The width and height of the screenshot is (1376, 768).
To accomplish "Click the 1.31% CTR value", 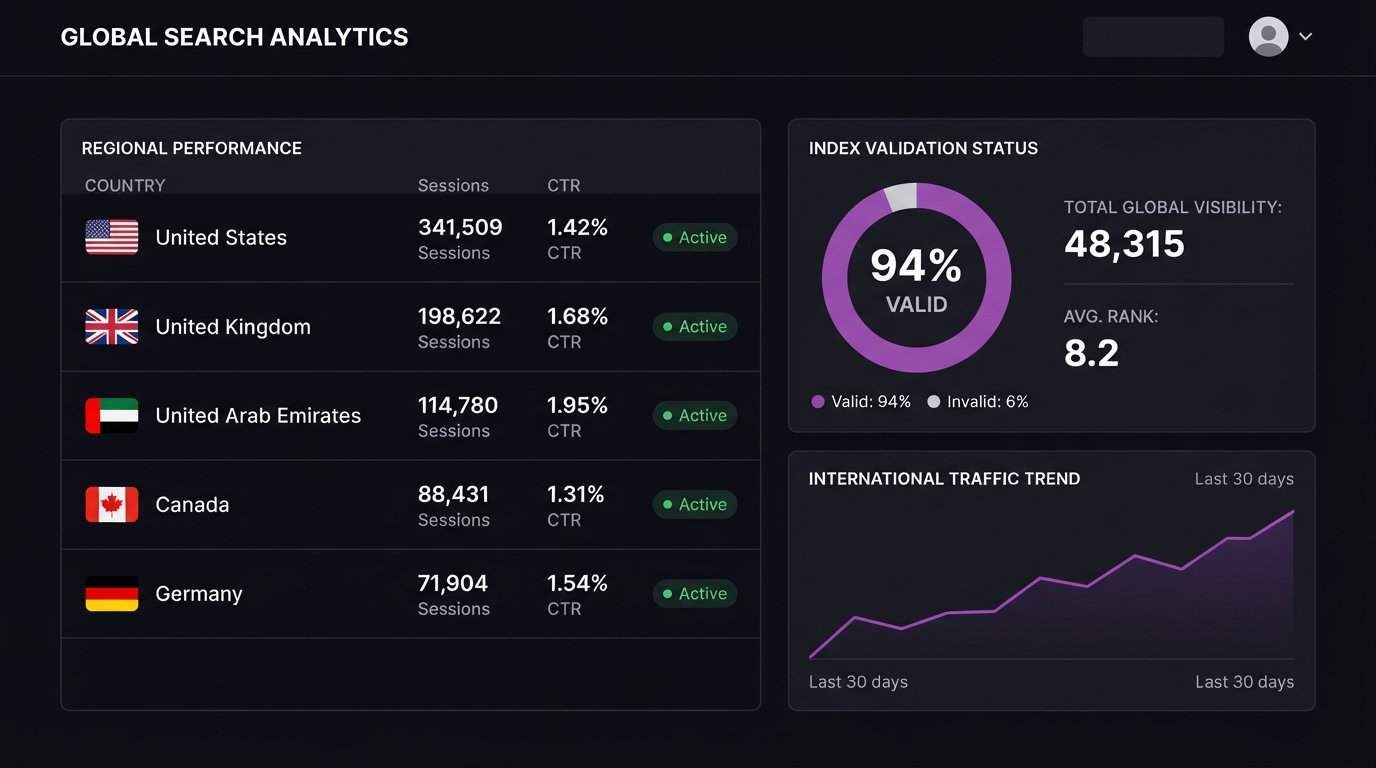I will [576, 494].
